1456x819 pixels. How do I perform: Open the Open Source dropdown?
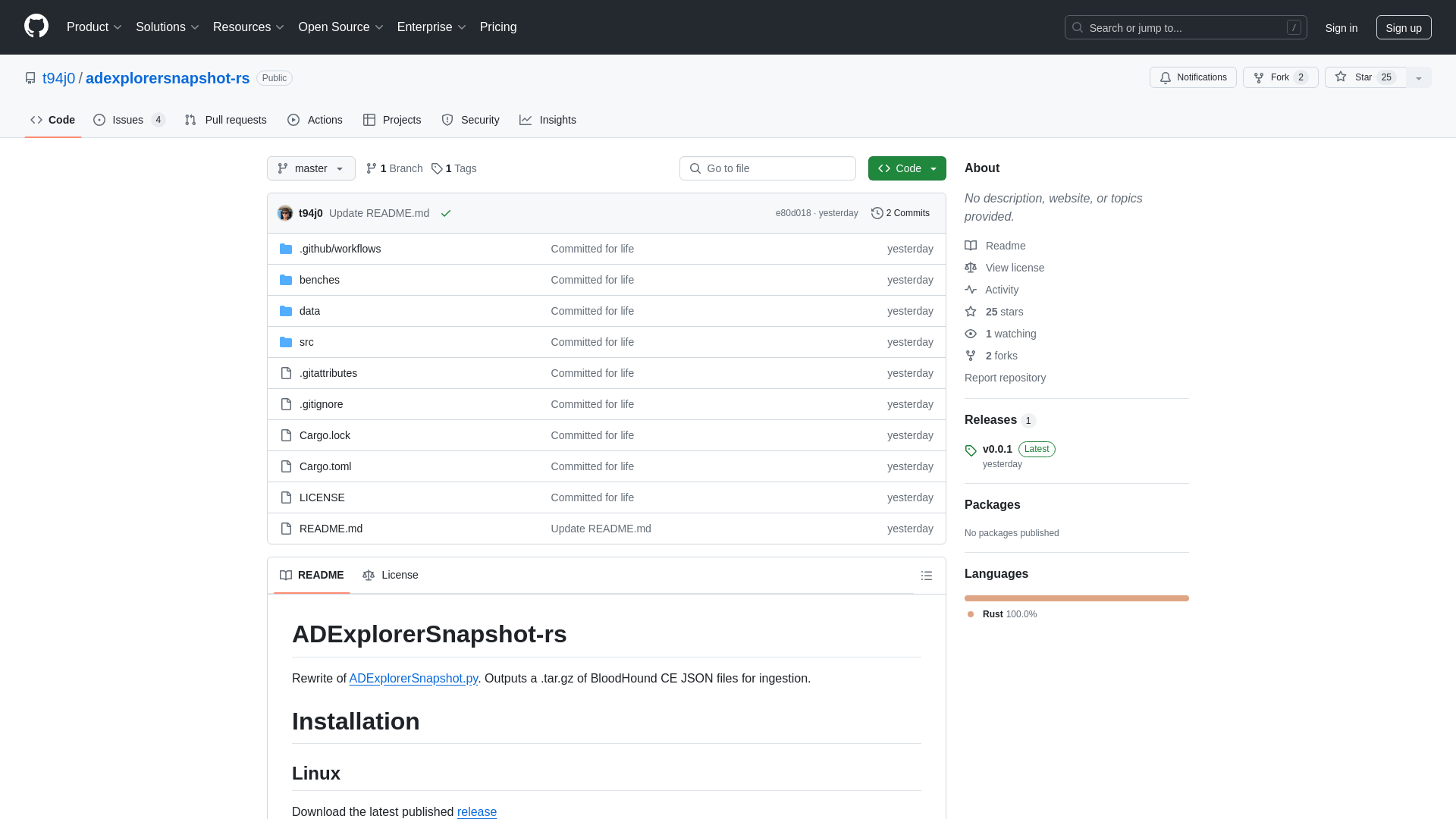(341, 27)
